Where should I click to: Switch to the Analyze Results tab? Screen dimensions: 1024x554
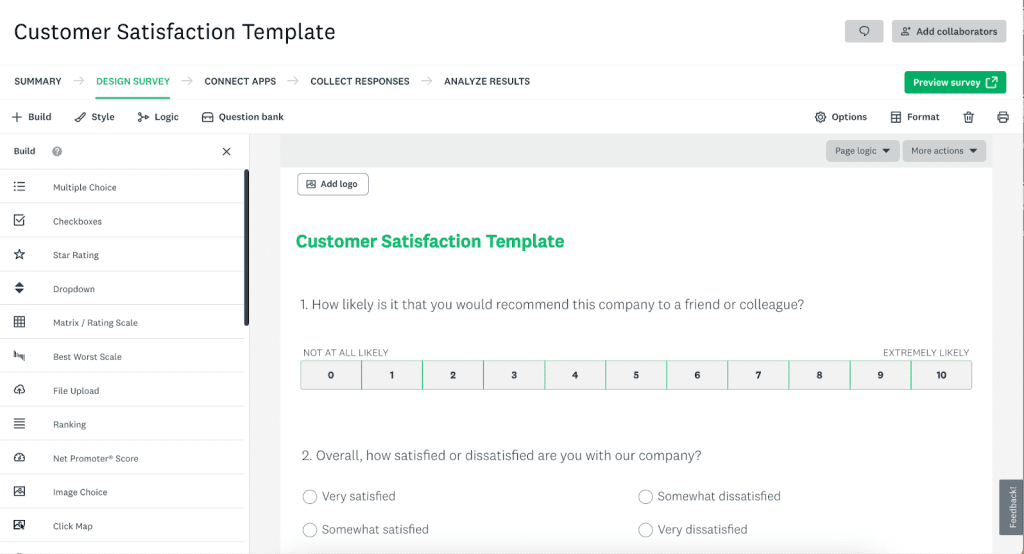487,81
